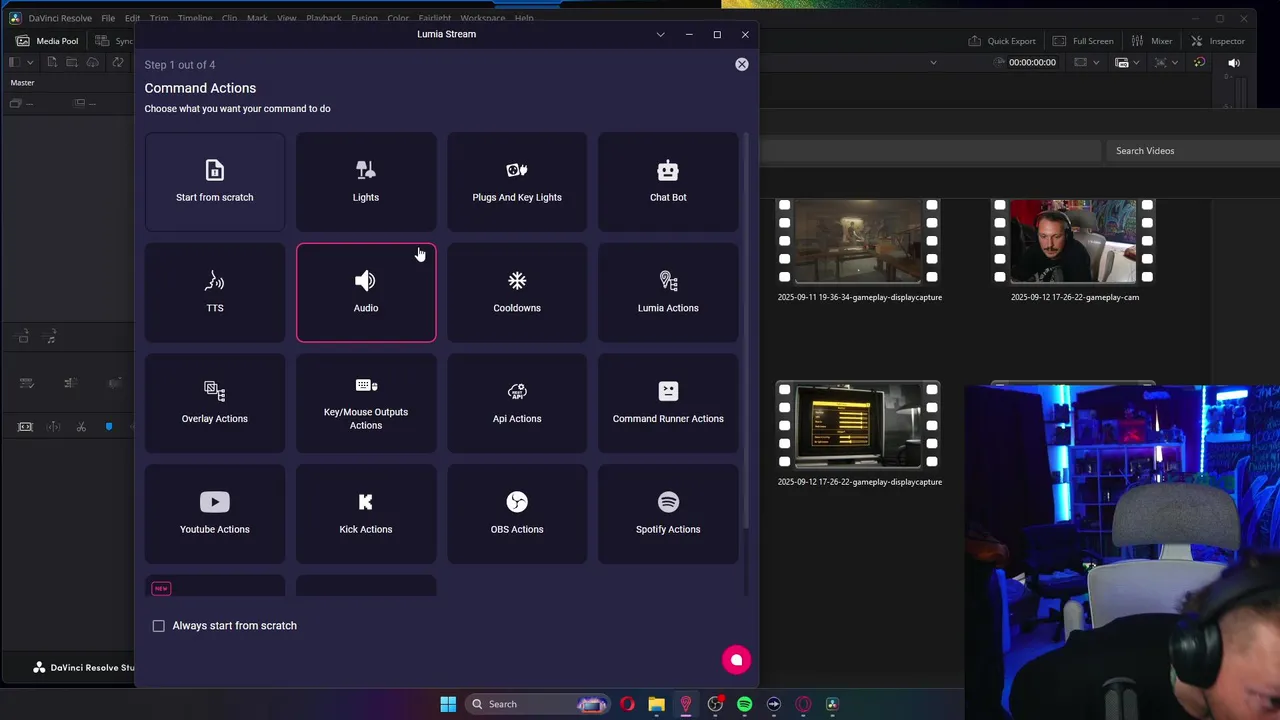1280x720 pixels.
Task: Open File Explorer from the taskbar
Action: 656,704
